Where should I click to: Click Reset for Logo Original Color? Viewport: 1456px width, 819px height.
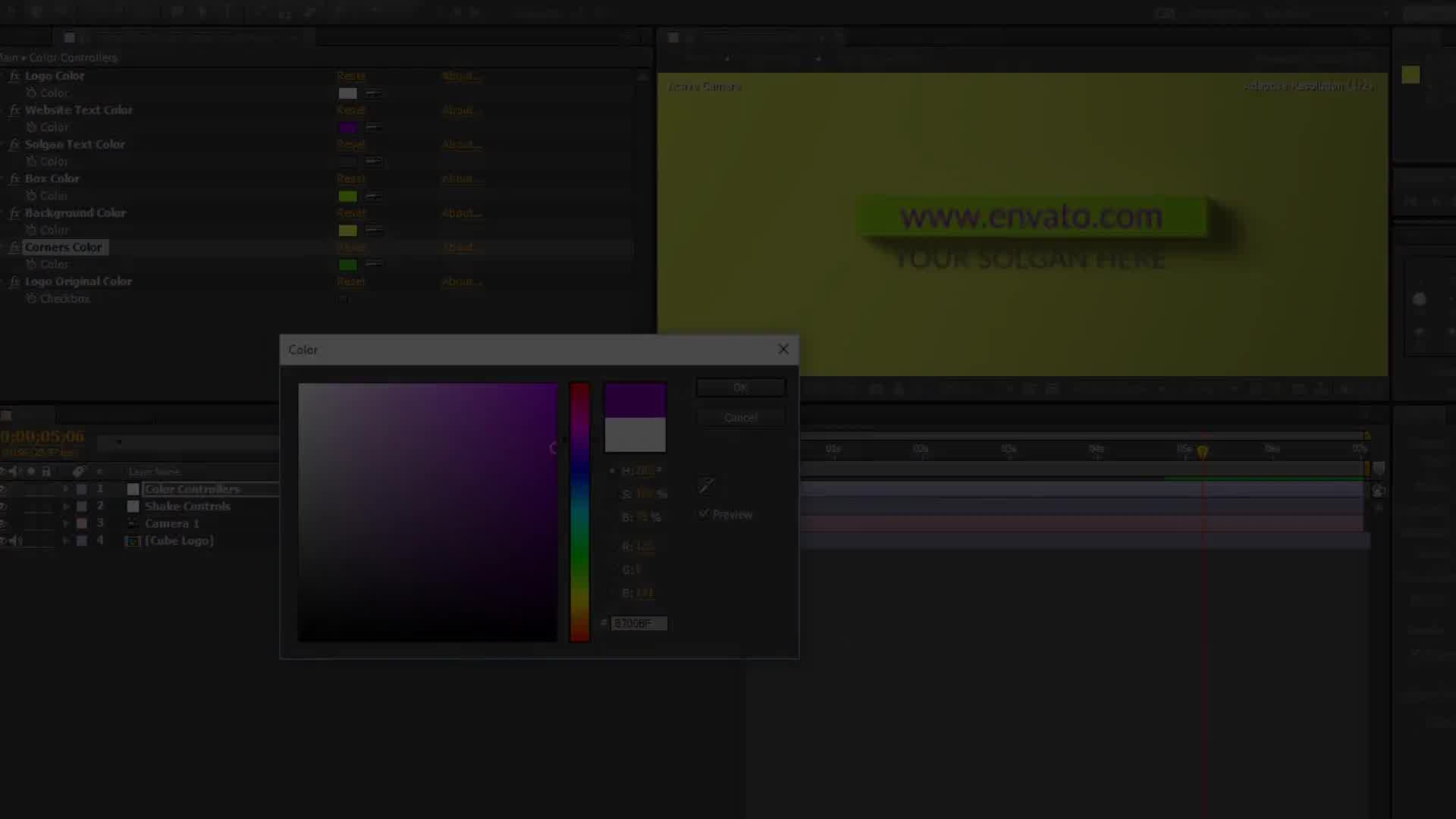point(350,281)
